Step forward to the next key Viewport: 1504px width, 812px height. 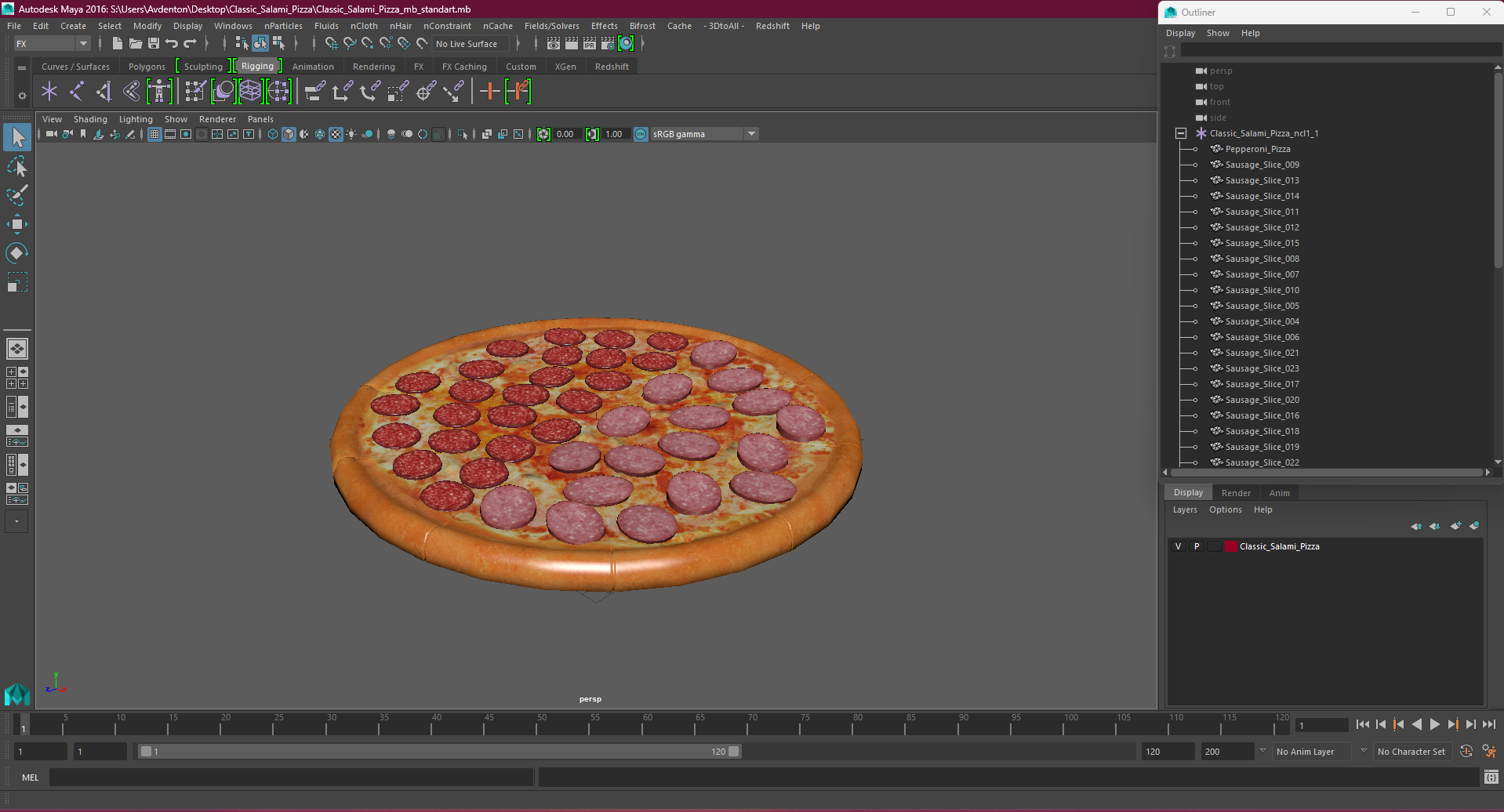pos(1453,725)
